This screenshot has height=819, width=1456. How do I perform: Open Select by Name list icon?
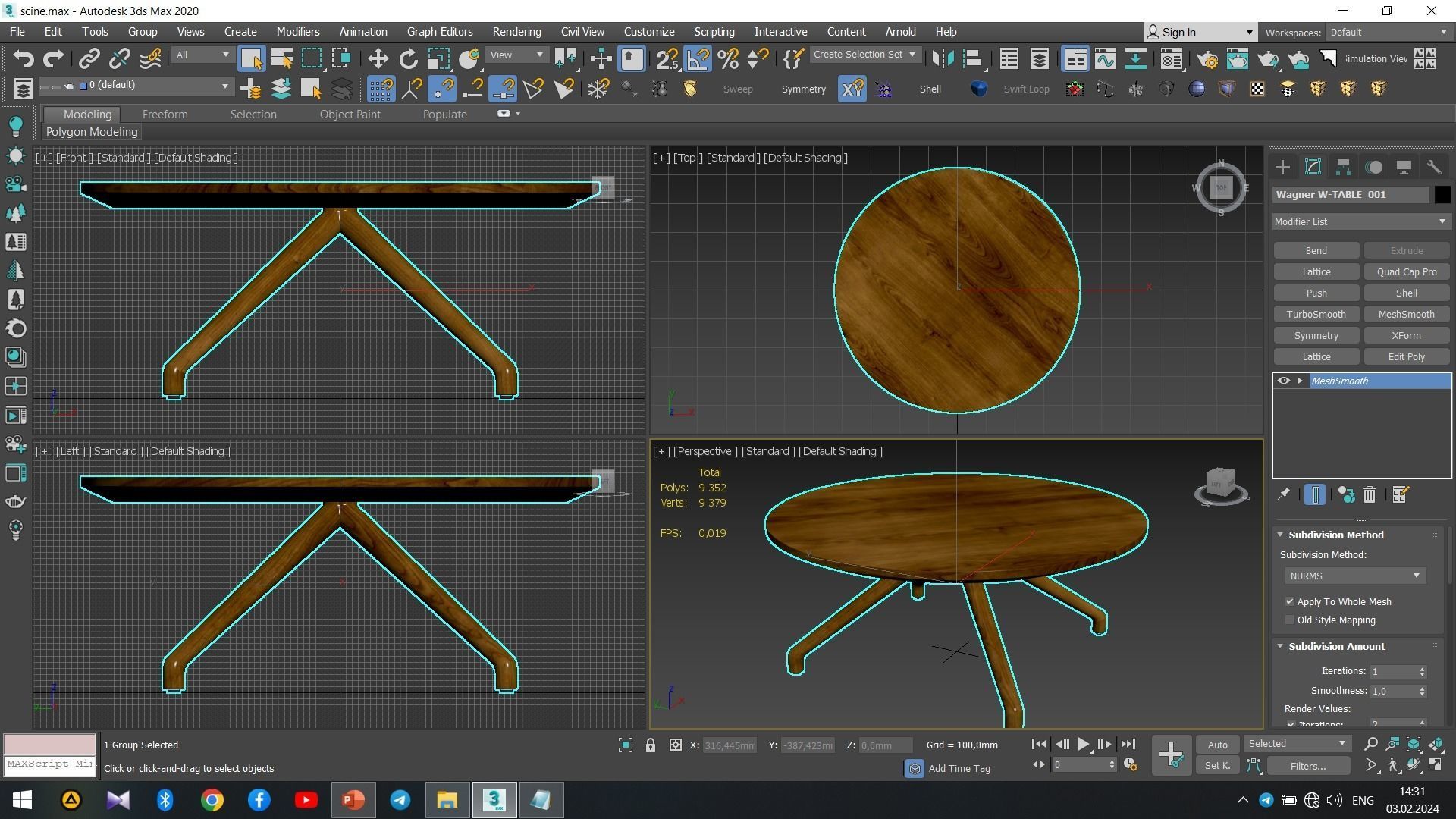click(x=281, y=58)
